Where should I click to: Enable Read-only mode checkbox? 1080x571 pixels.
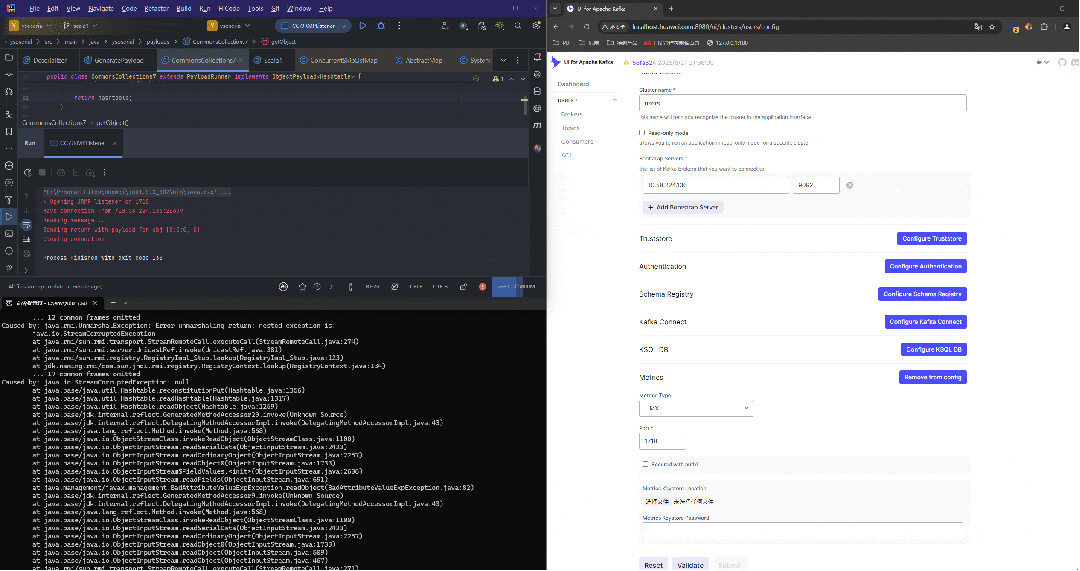642,132
